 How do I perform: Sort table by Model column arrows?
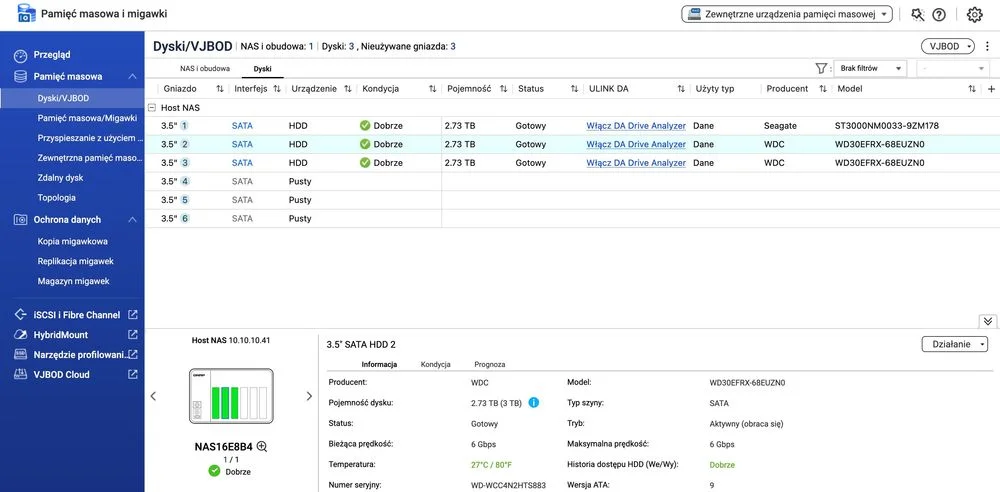tap(972, 89)
